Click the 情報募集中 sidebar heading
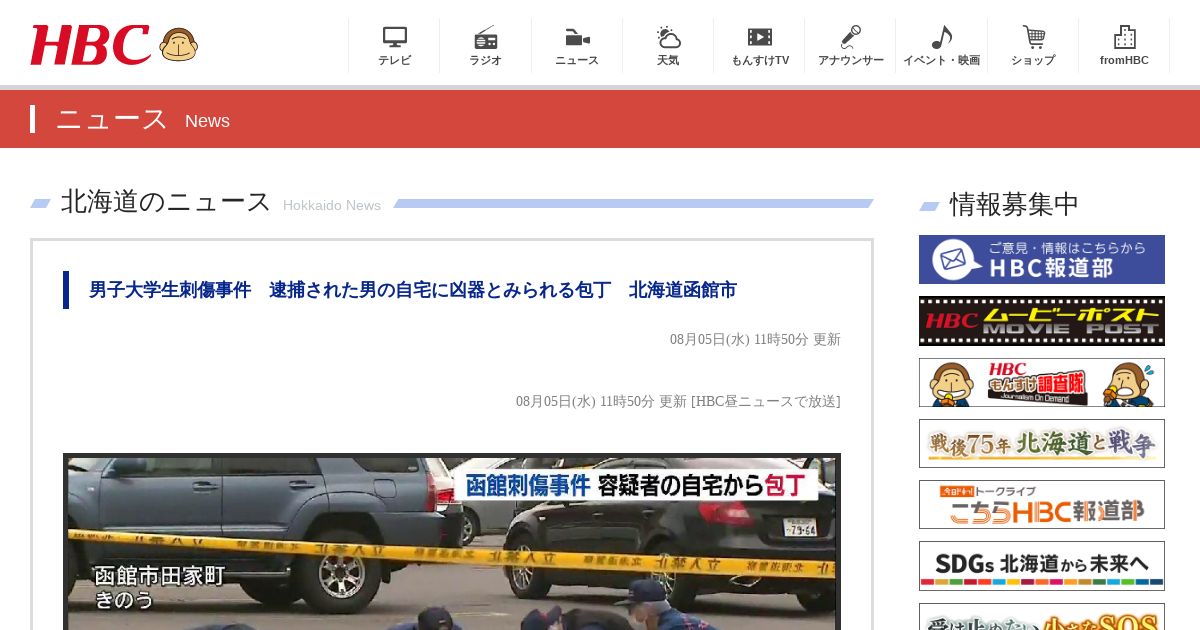The image size is (1200, 630). click(x=1014, y=204)
